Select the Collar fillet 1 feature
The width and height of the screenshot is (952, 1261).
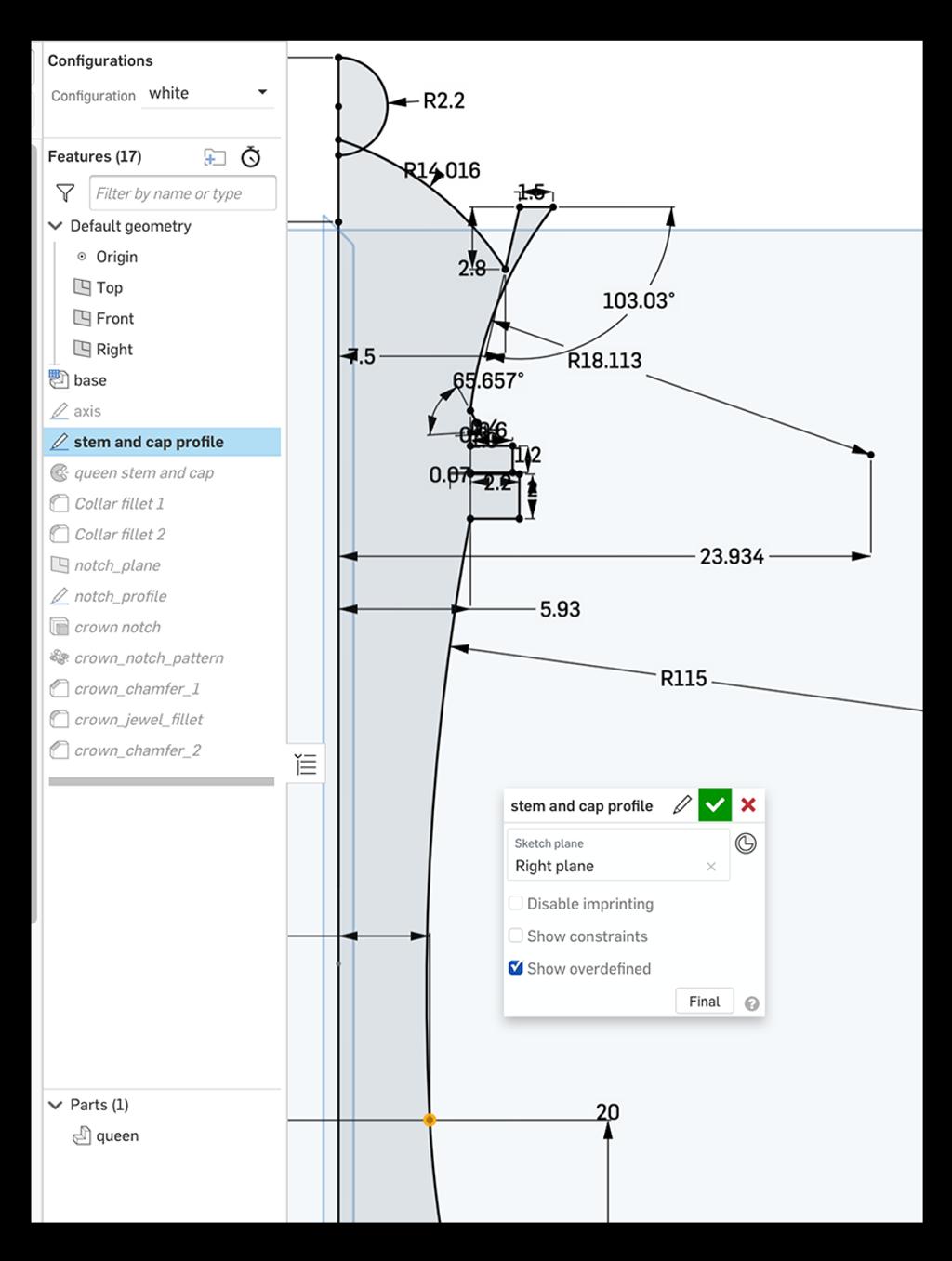click(x=120, y=503)
